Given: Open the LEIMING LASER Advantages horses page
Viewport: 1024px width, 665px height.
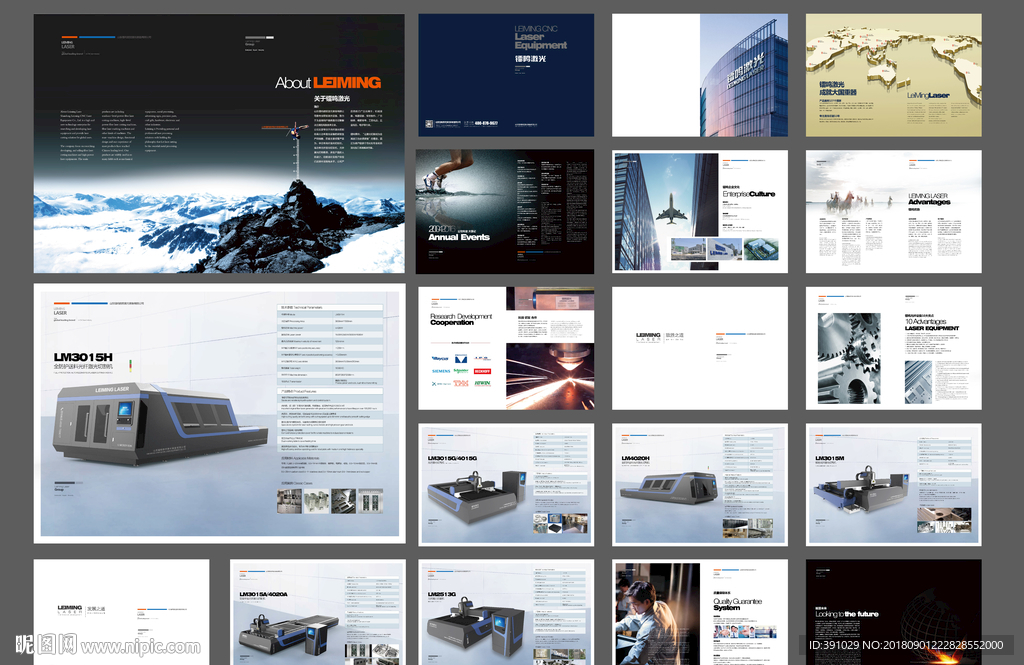Looking at the screenshot, I should [893, 211].
